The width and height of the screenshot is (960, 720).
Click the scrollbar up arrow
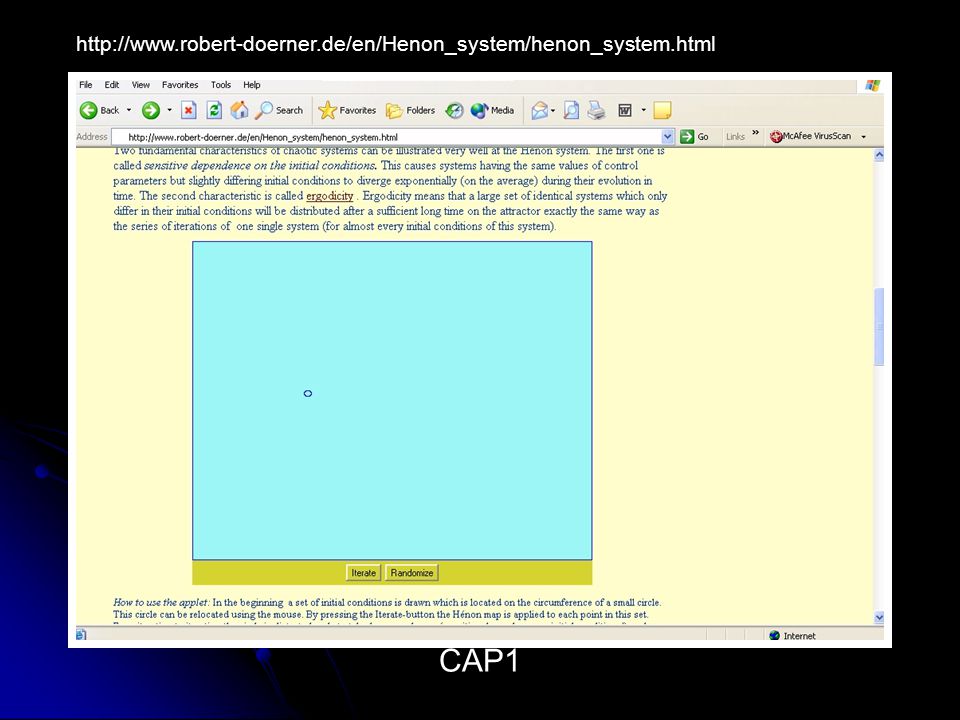[879, 155]
